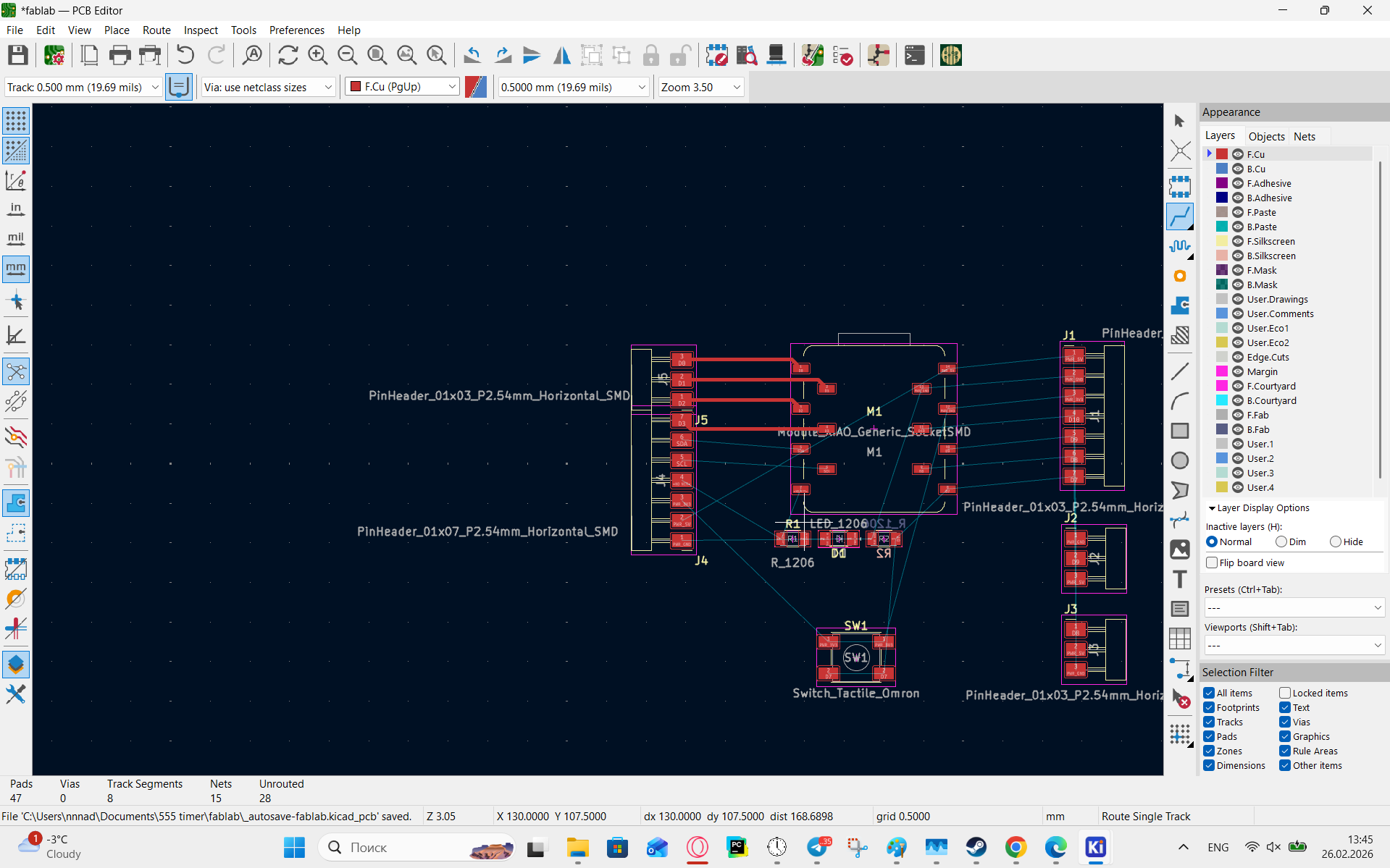
Task: Open the Scripting Console
Action: point(914,55)
